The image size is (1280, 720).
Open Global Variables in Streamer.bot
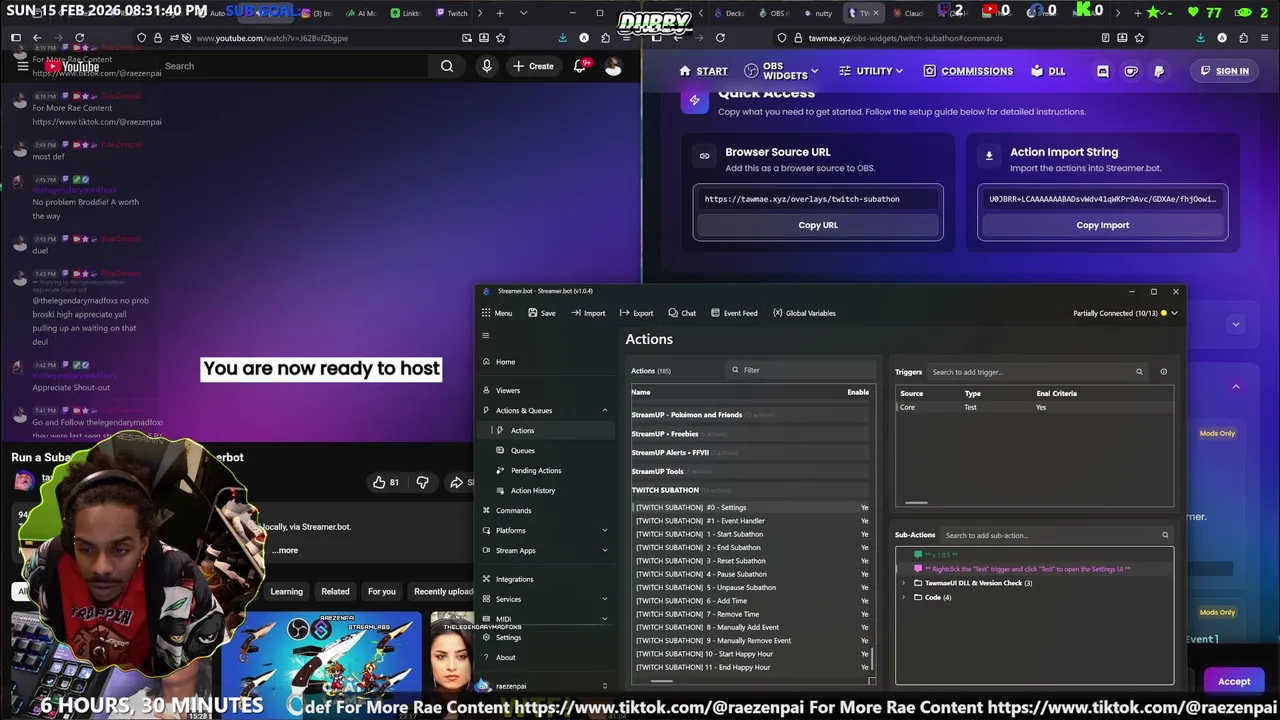tap(804, 313)
